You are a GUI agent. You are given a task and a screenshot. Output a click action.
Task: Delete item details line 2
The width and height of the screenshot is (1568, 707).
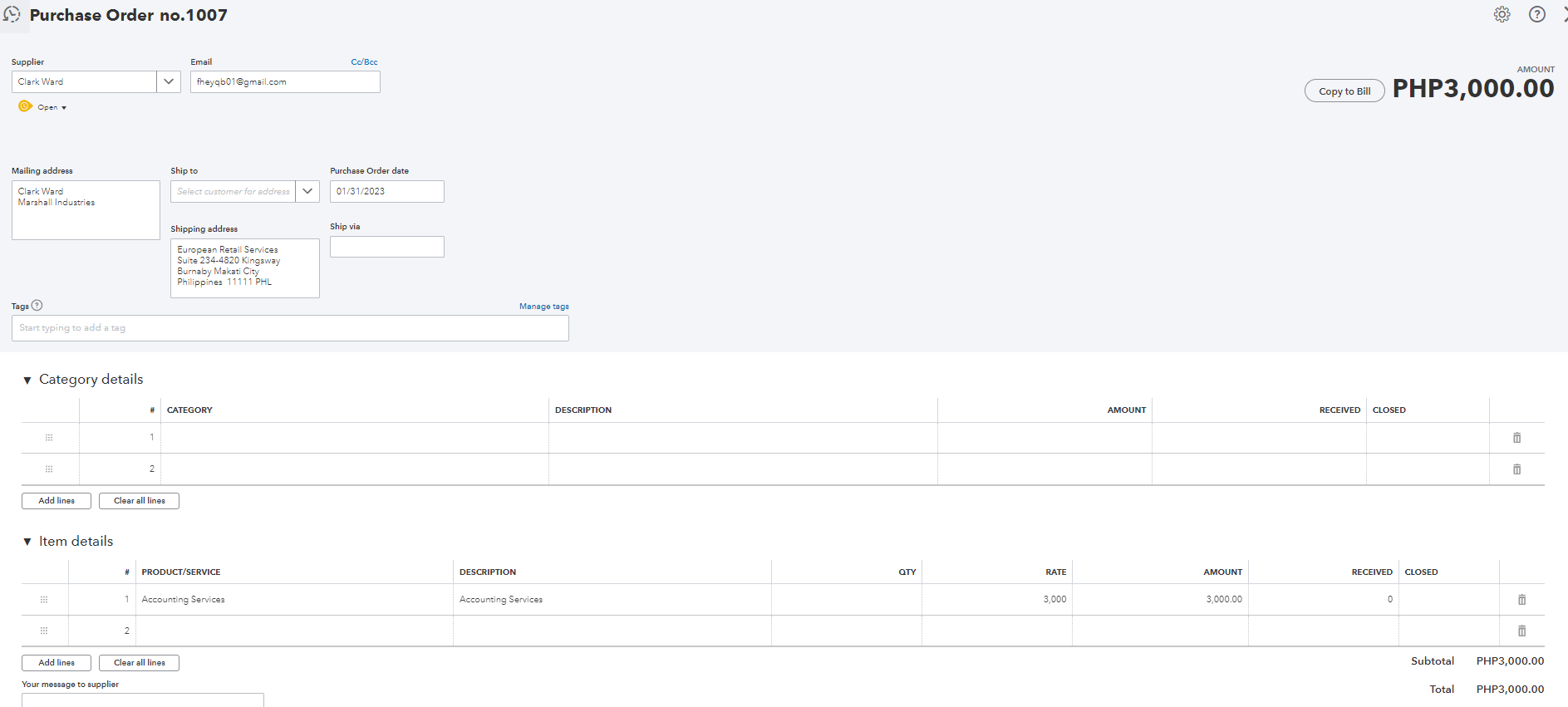pyautogui.click(x=1521, y=631)
